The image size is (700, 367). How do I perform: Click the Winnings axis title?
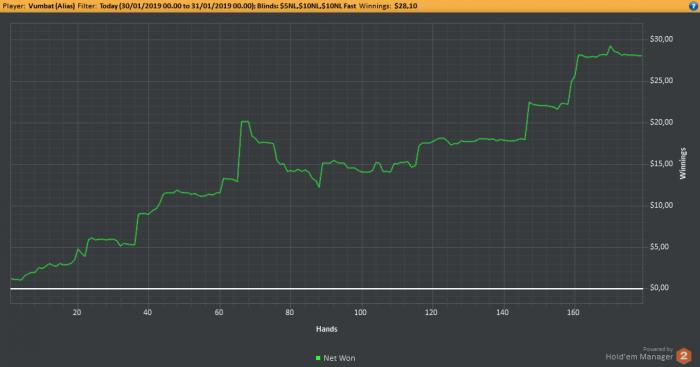tap(683, 163)
